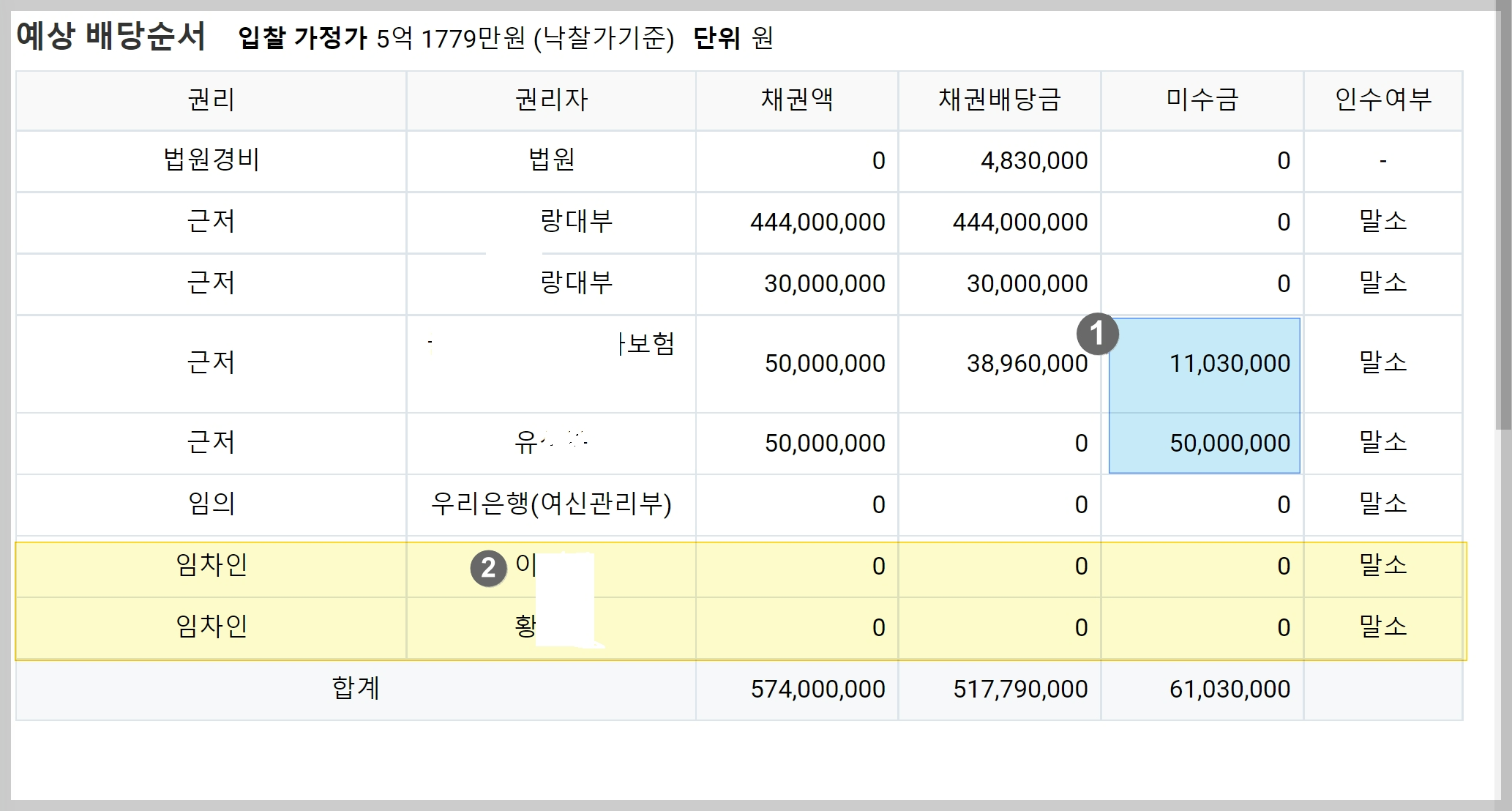Click the vertical scrollbar on right edge

coord(1504,220)
